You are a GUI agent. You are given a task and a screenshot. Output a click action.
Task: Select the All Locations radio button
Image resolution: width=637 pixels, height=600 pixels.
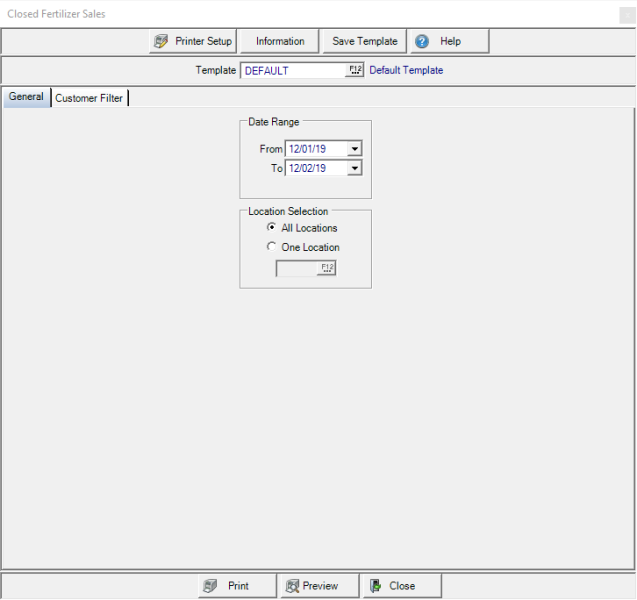[272, 228]
